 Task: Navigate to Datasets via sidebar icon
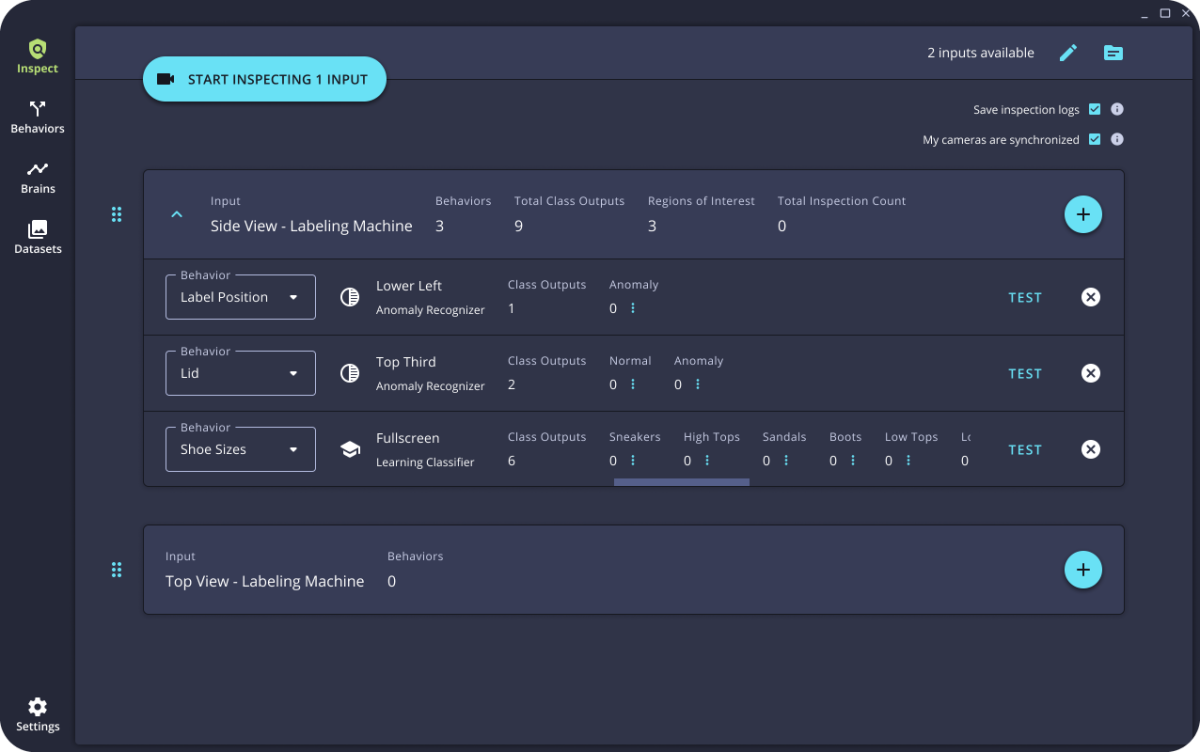coord(37,237)
